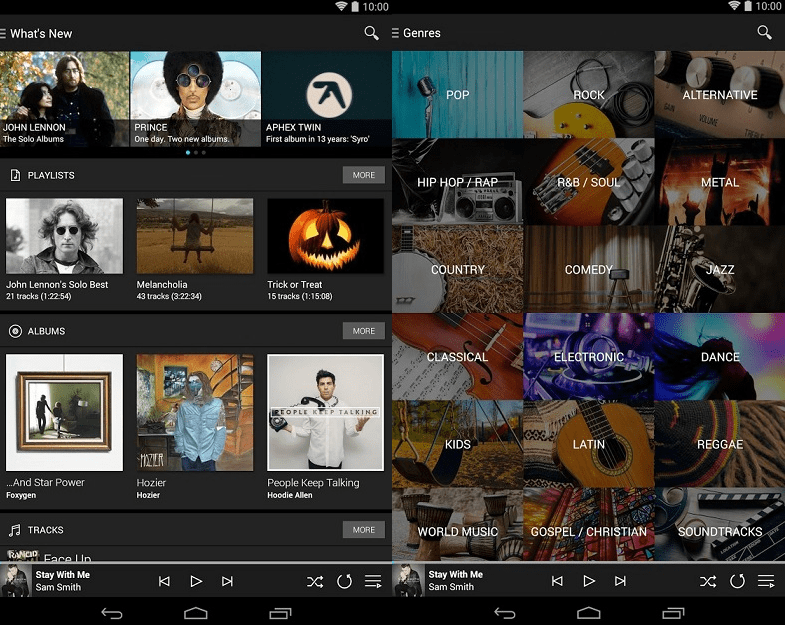Play Stay With Me in Genres player
The image size is (785, 625).
pyautogui.click(x=589, y=581)
